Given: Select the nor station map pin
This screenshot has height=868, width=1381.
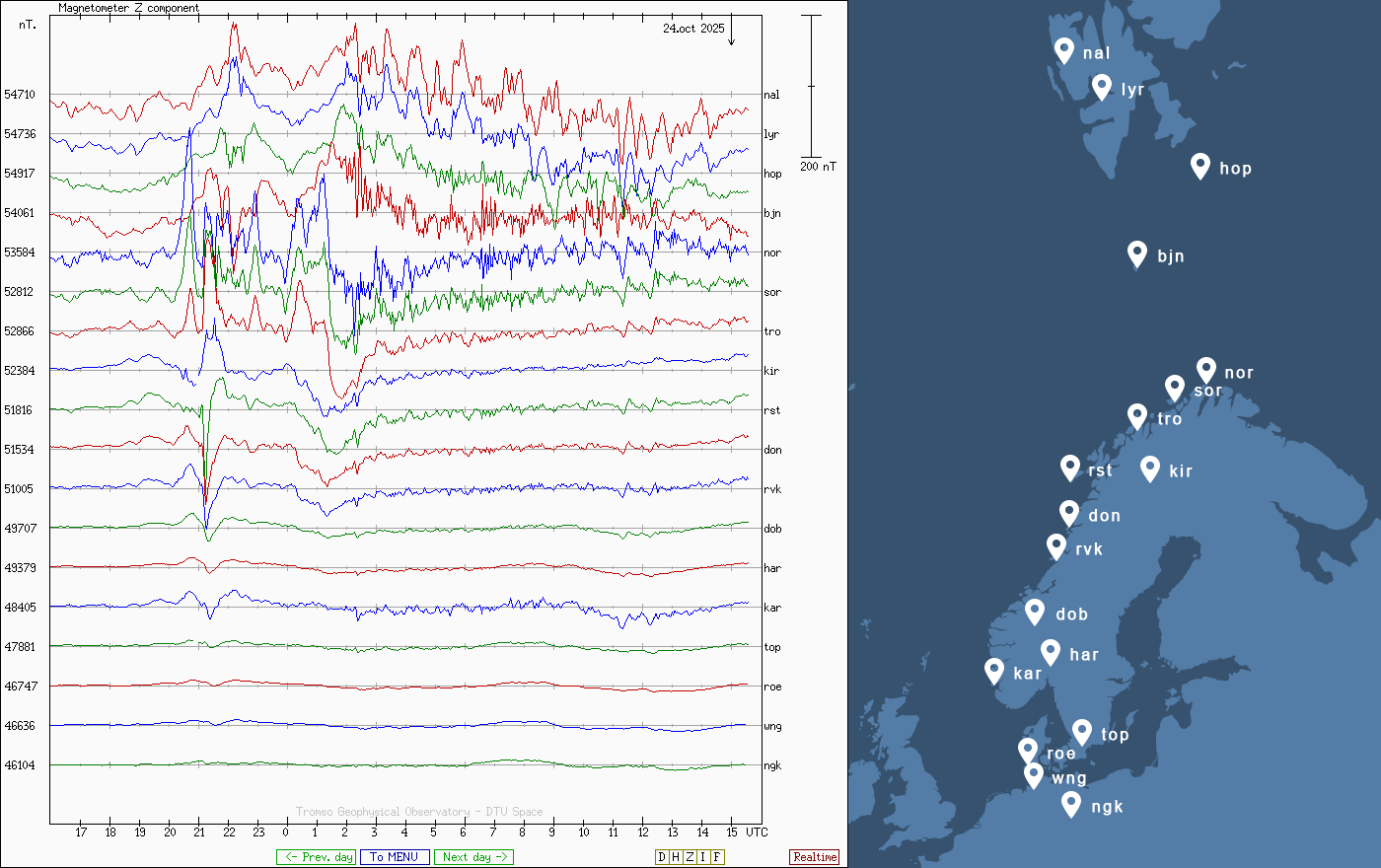Looking at the screenshot, I should (x=1206, y=370).
